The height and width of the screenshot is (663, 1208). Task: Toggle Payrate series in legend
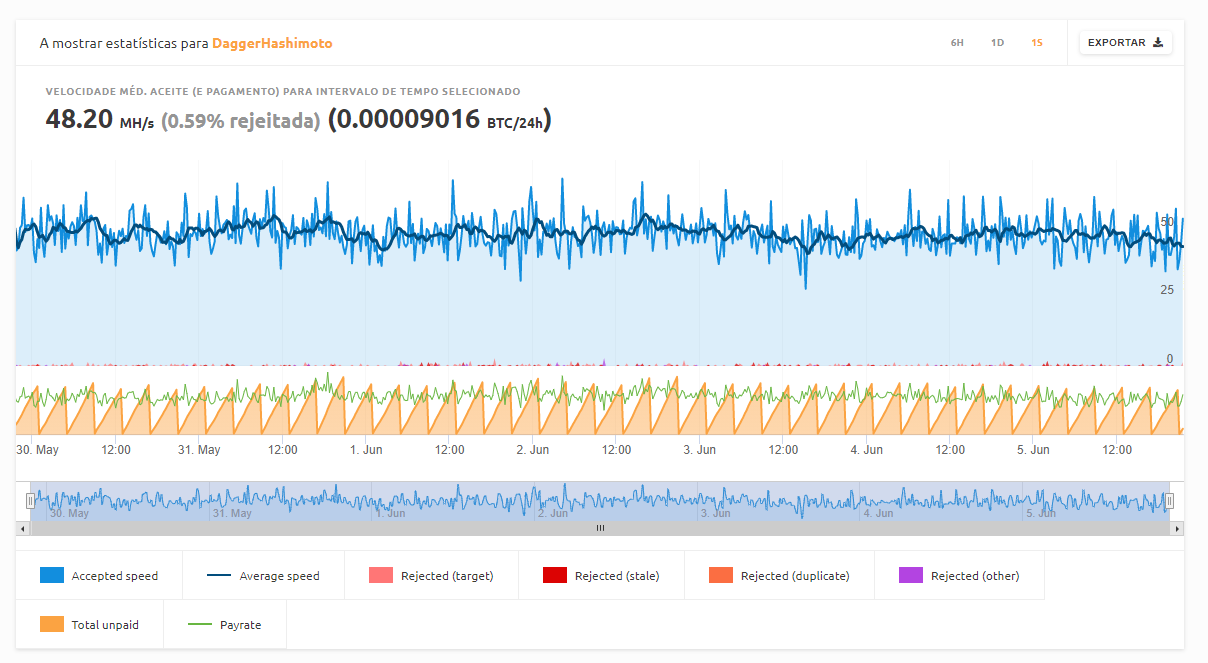tap(225, 624)
